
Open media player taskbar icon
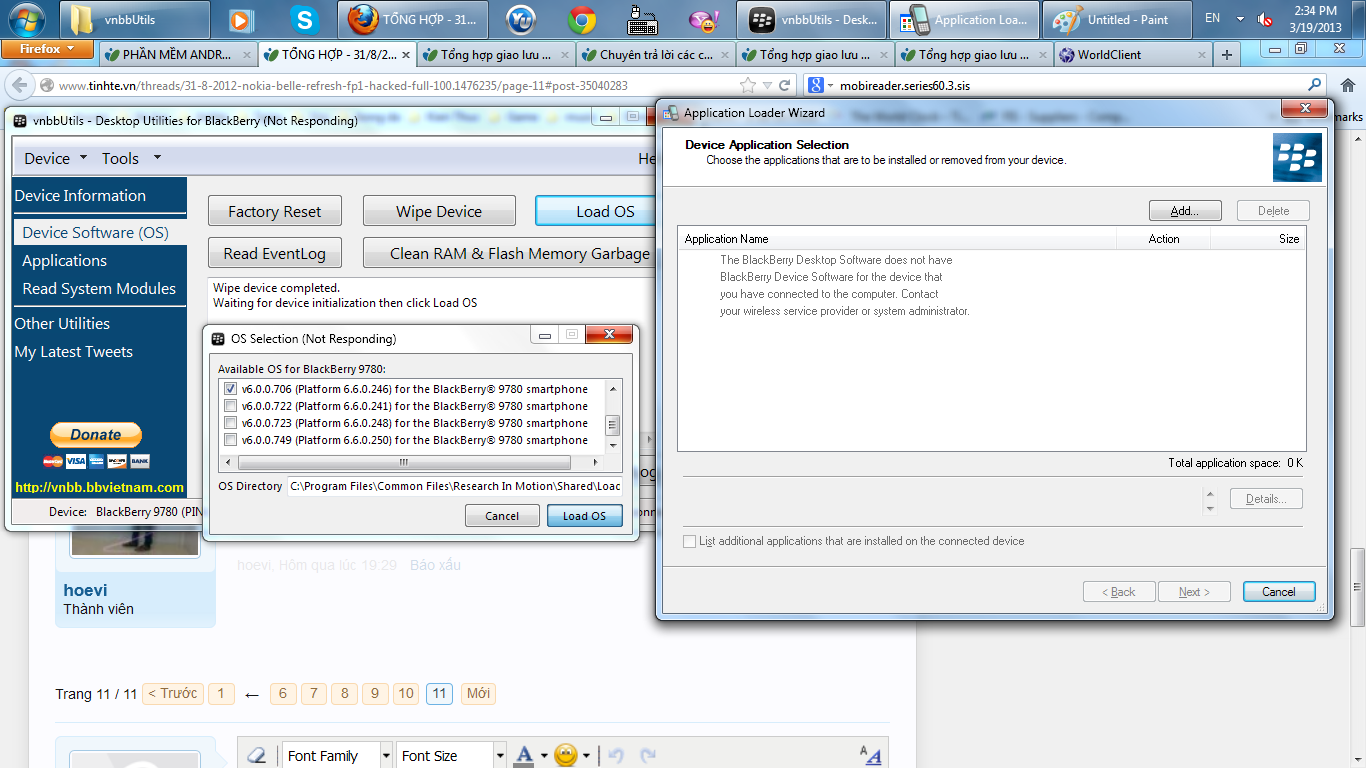point(241,19)
